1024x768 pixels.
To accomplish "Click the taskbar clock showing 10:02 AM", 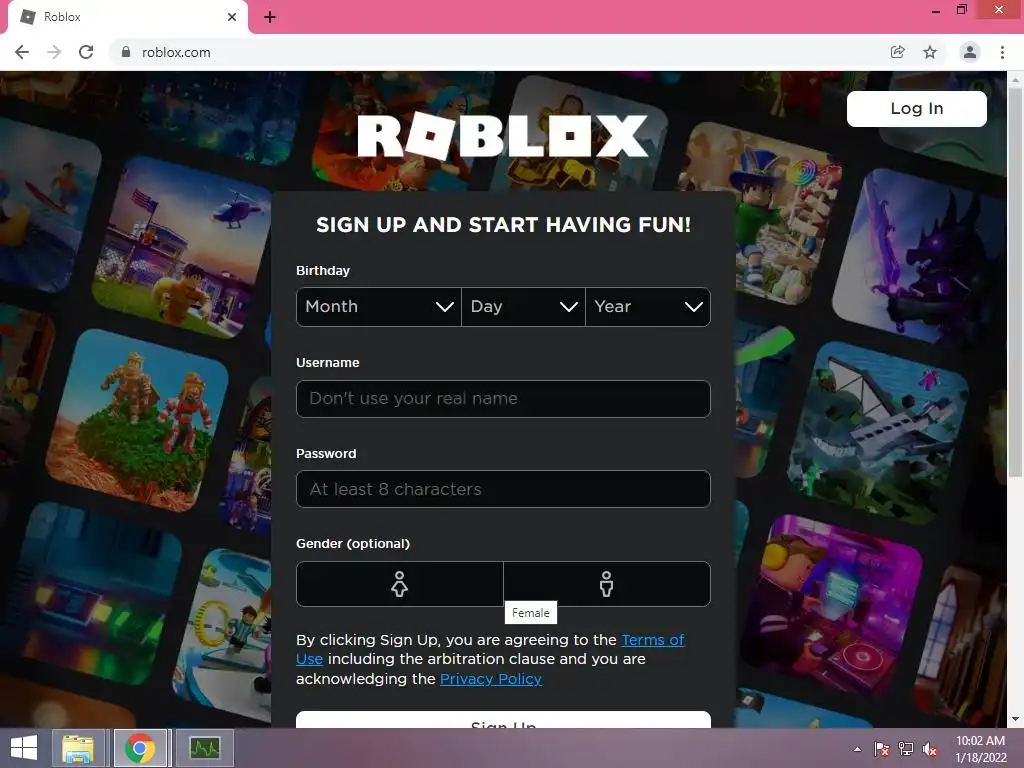I will click(980, 749).
